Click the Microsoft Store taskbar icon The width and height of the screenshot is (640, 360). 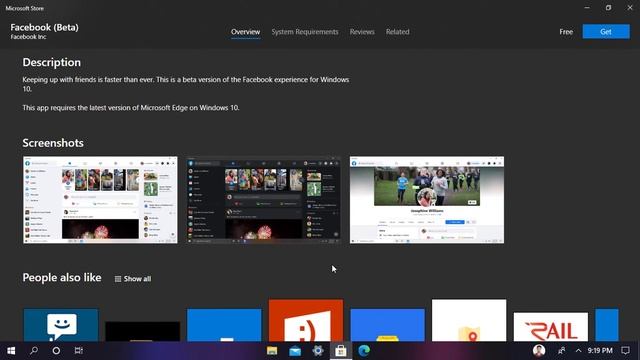click(x=341, y=351)
